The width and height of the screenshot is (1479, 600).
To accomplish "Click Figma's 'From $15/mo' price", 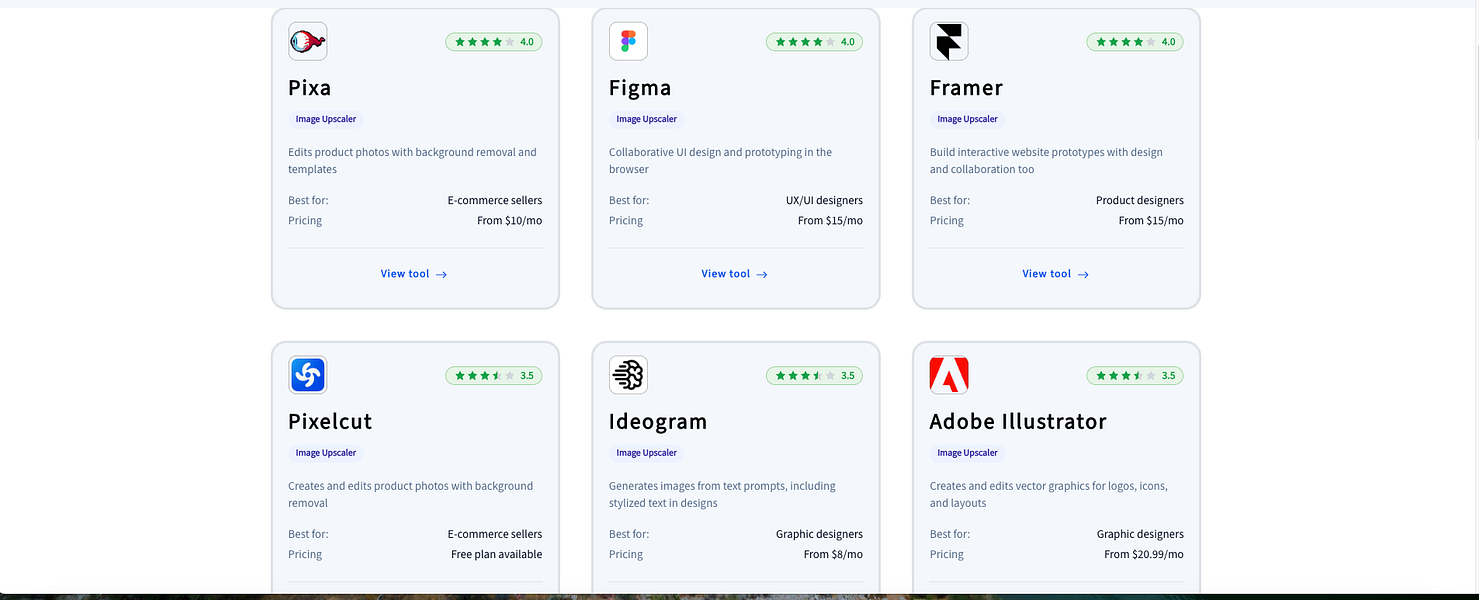I will [830, 221].
